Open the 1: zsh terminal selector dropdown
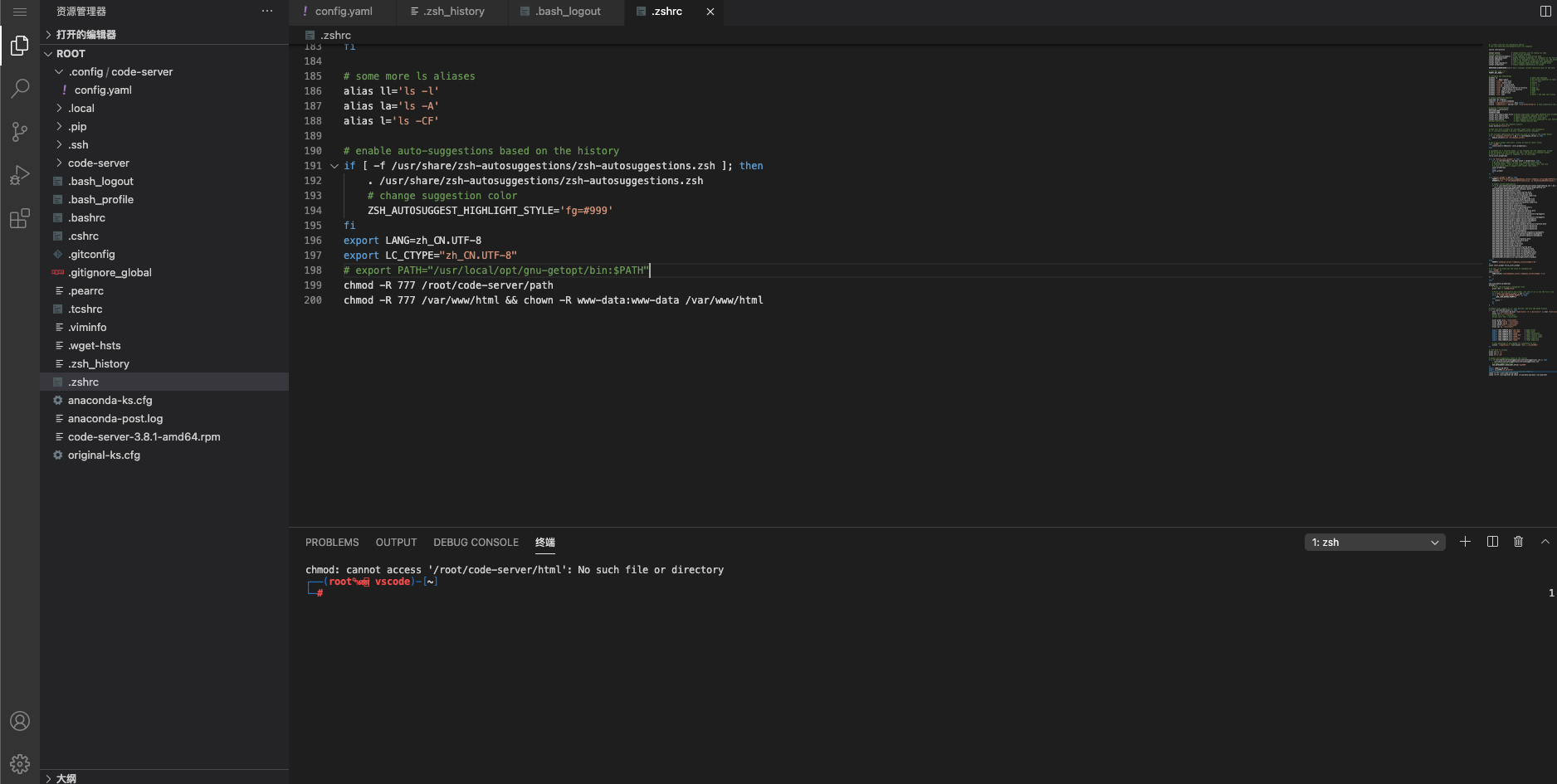 [x=1374, y=543]
